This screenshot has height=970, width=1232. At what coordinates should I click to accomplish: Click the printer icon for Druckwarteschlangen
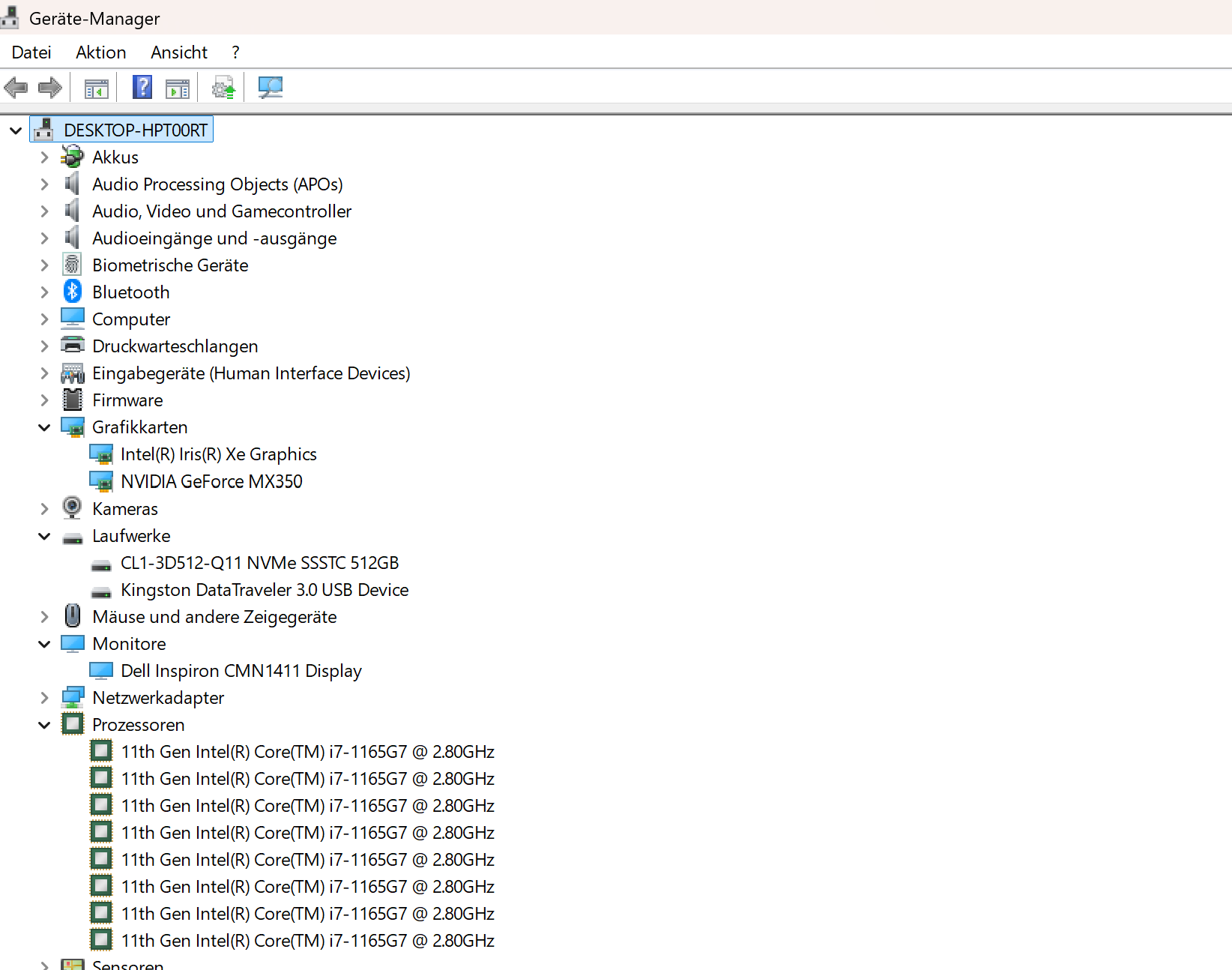tap(73, 346)
